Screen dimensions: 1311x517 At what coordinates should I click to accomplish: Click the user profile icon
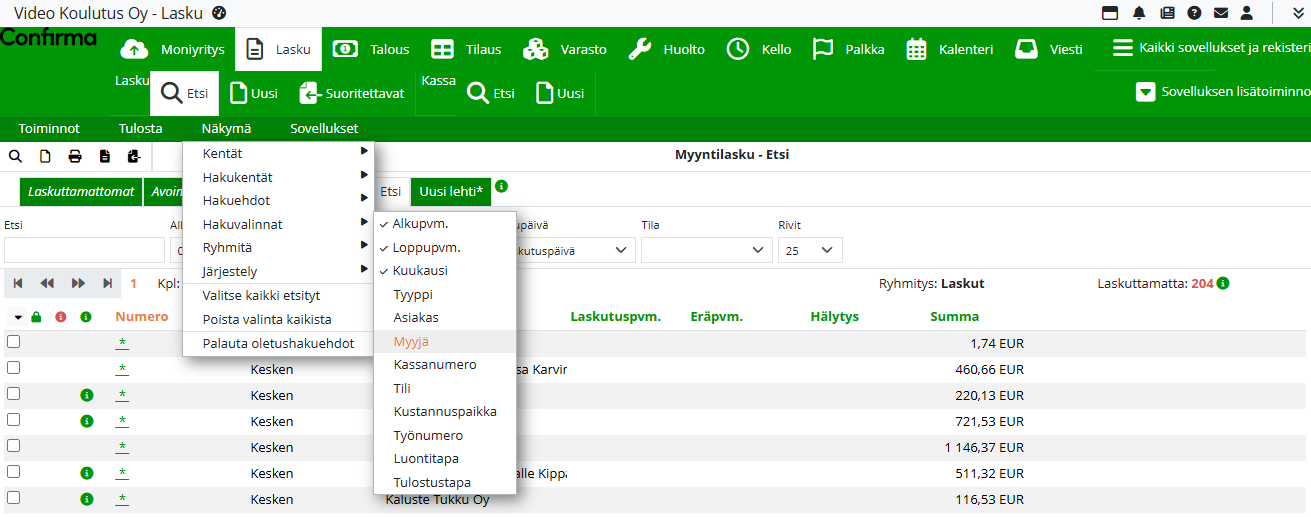(1247, 13)
